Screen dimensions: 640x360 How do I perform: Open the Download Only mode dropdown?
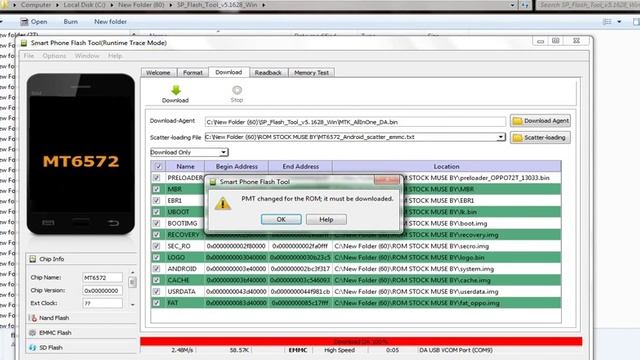coord(189,152)
